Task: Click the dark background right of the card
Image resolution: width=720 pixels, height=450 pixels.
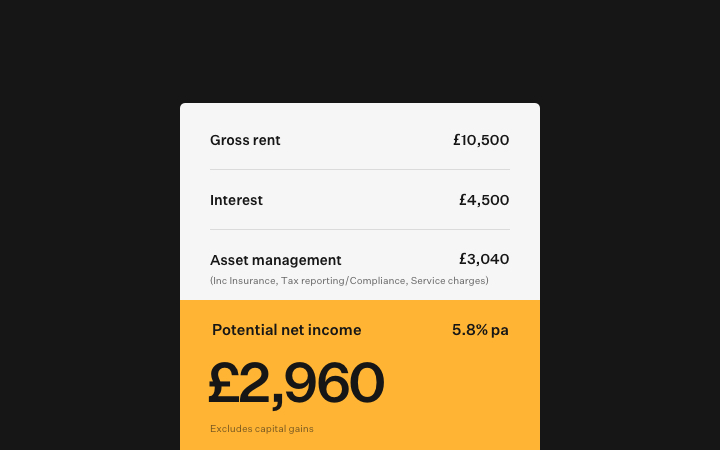Action: coord(630,250)
